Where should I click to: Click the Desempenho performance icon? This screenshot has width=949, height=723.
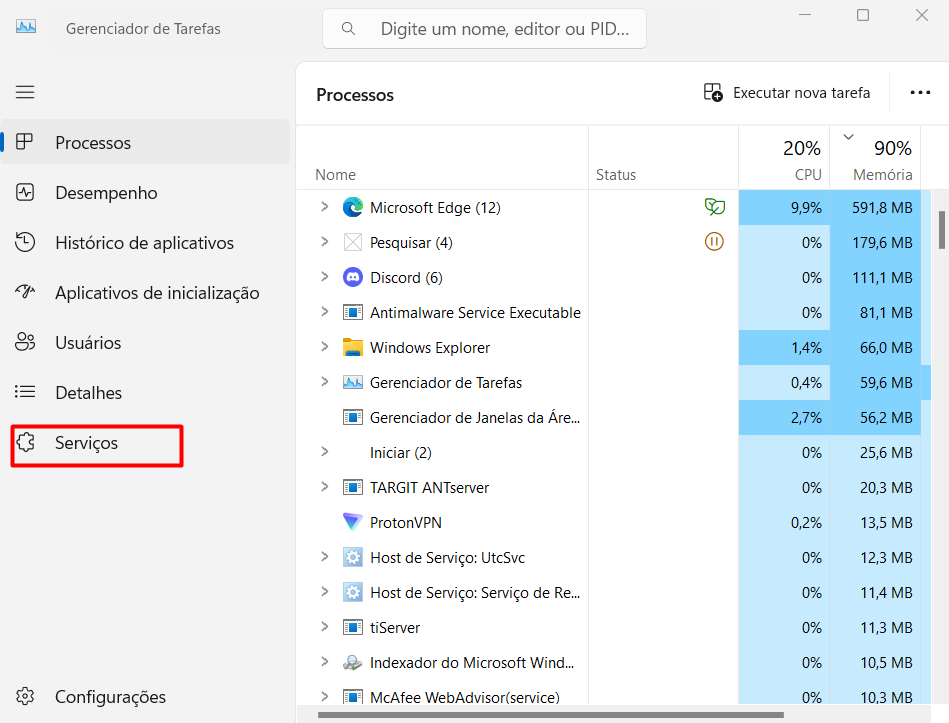coord(25,192)
